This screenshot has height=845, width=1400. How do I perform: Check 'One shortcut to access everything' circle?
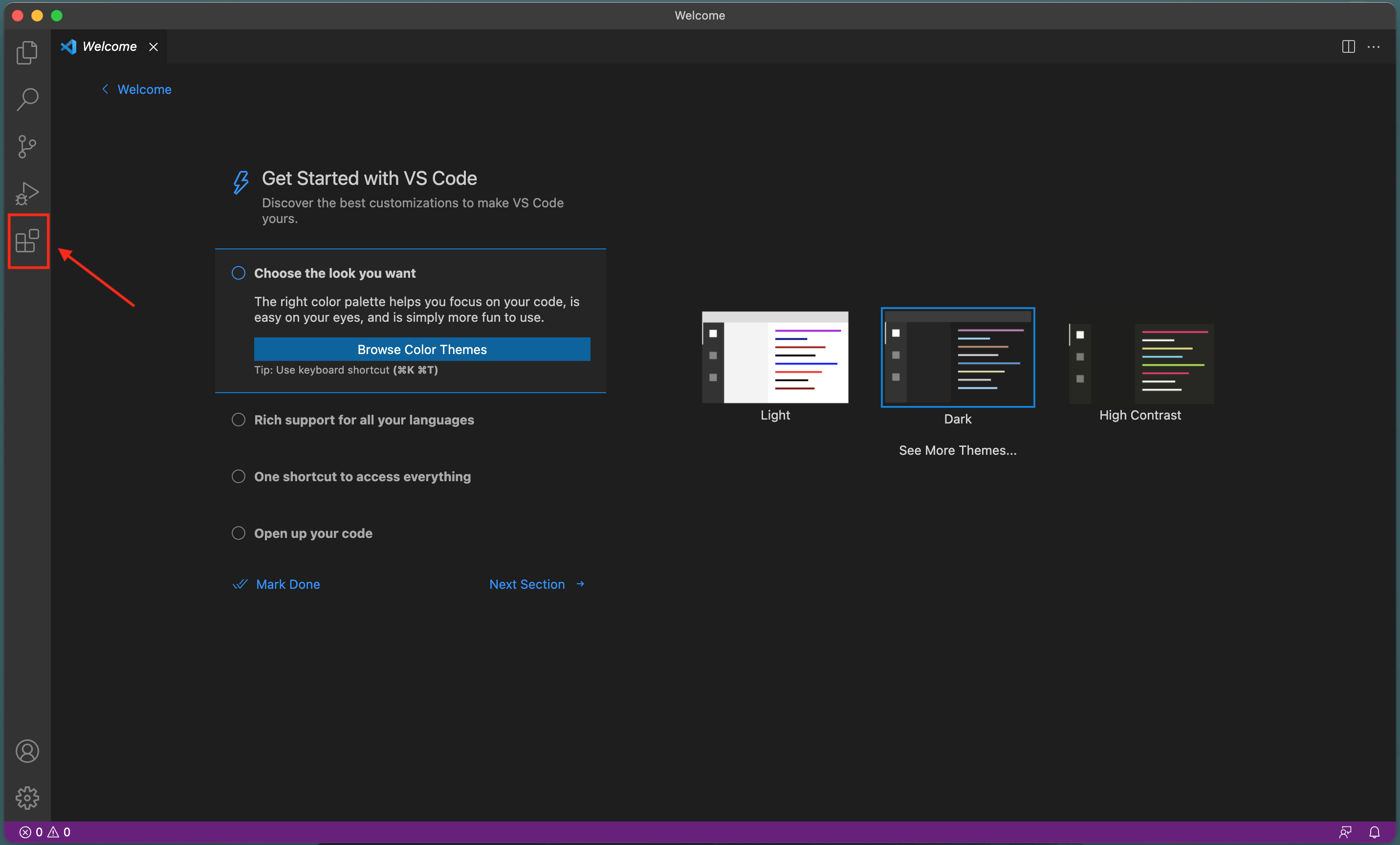[239, 476]
